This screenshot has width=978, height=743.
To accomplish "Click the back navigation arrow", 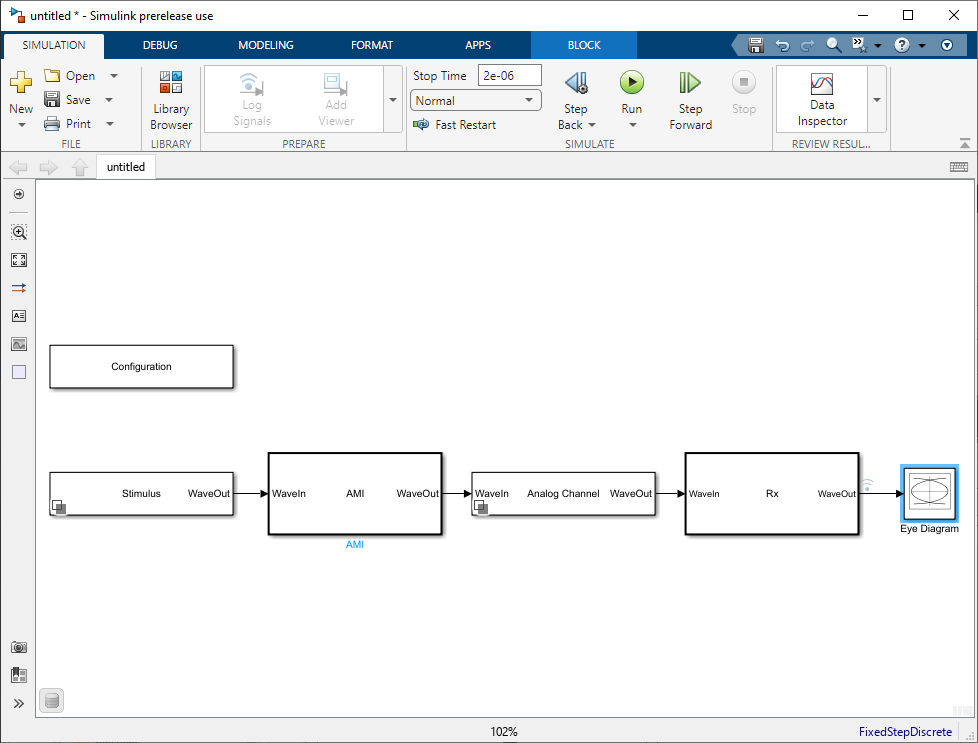I will (x=19, y=167).
